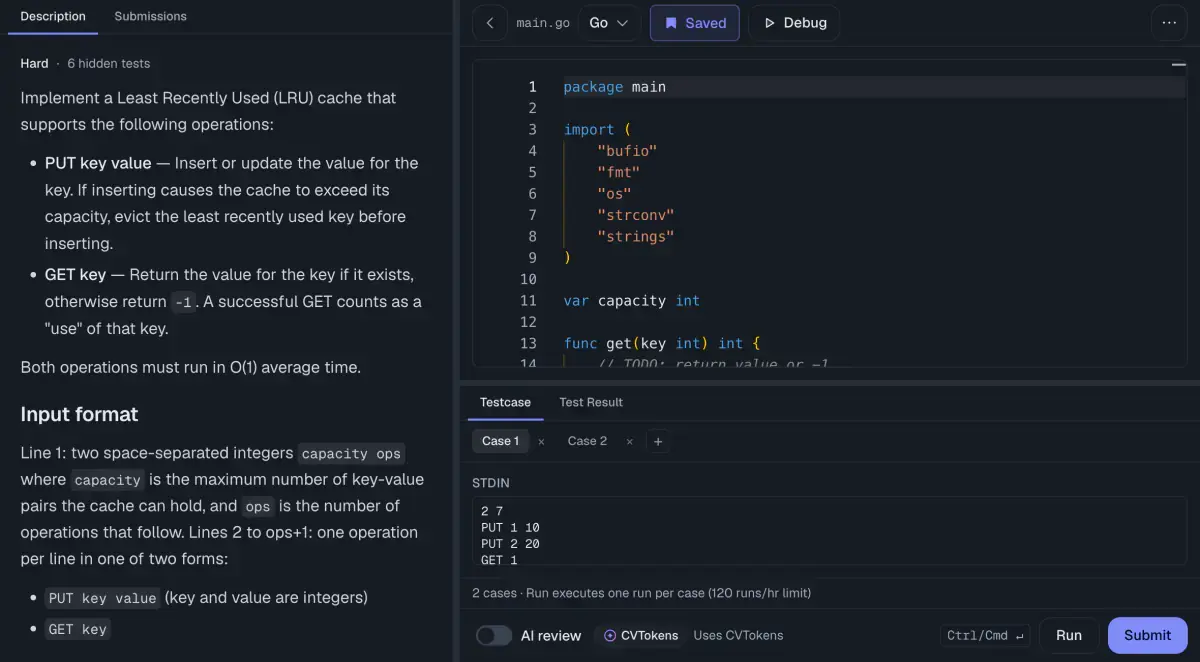Click the '"bufio"' import line
The height and width of the screenshot is (662, 1200).
click(x=627, y=151)
